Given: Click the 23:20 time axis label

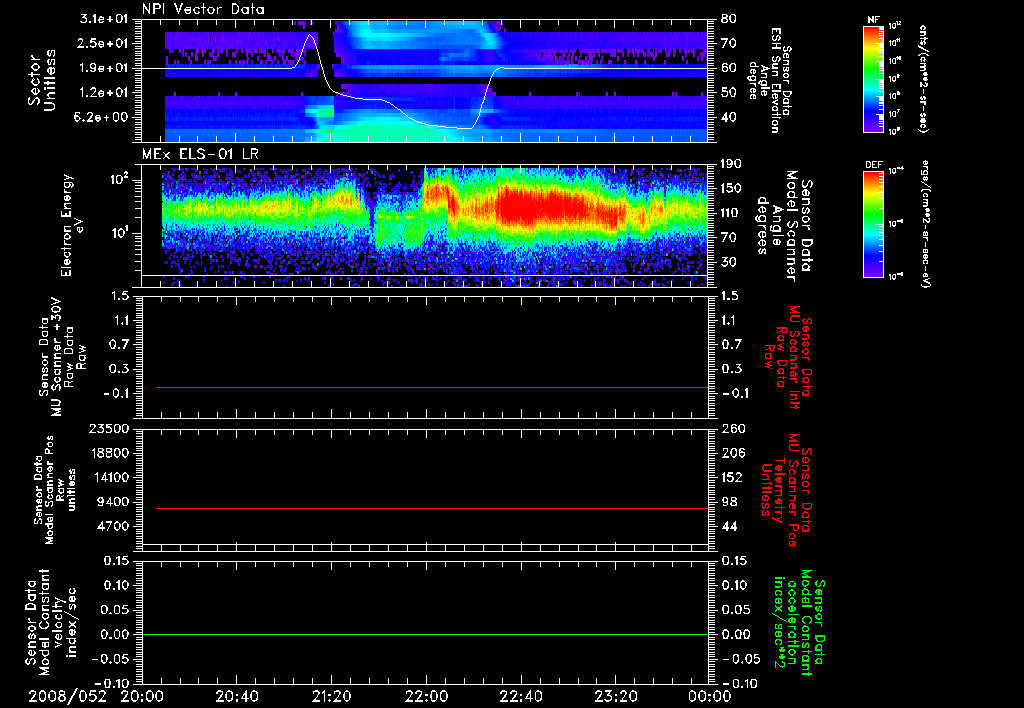Looking at the screenshot, I should (x=615, y=696).
